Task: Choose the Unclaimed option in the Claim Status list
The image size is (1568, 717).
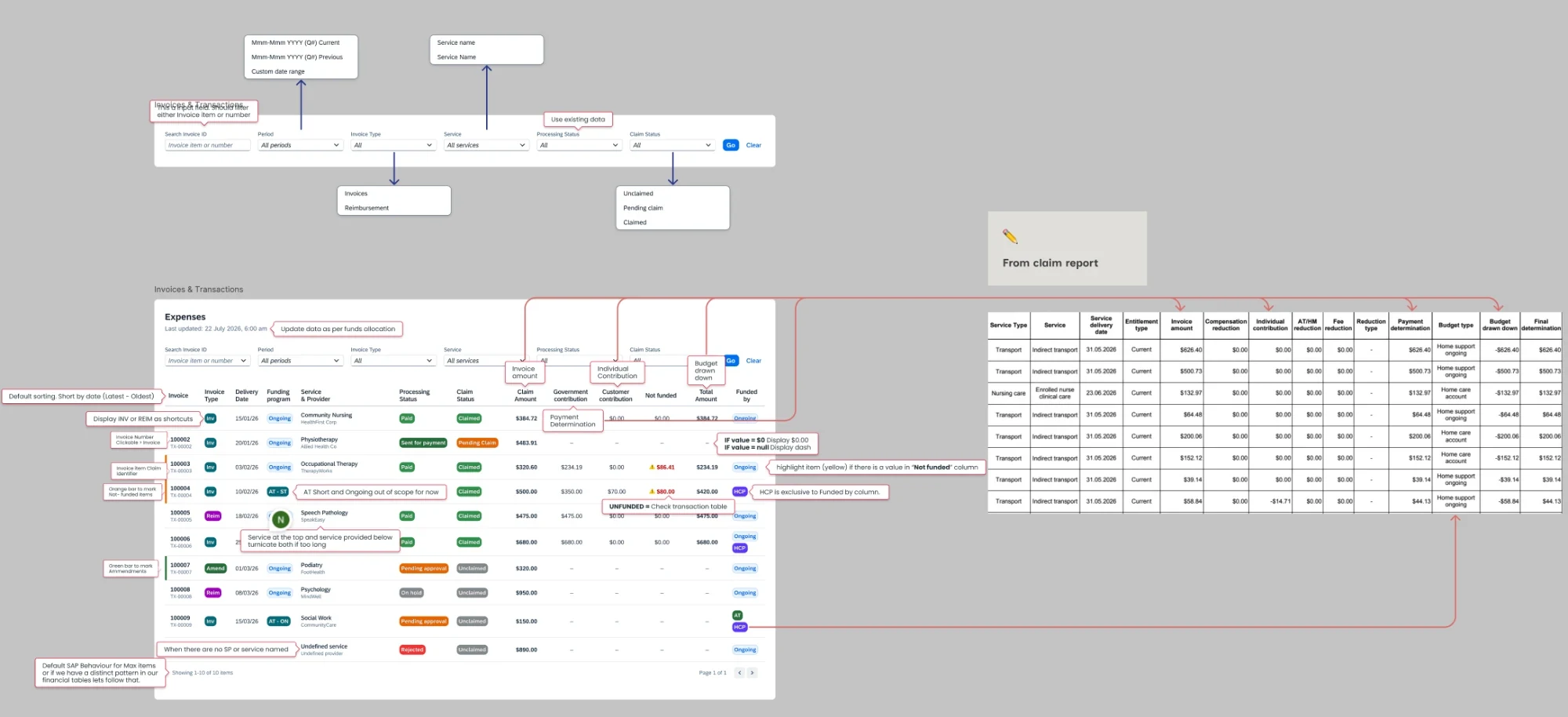Action: pos(638,193)
